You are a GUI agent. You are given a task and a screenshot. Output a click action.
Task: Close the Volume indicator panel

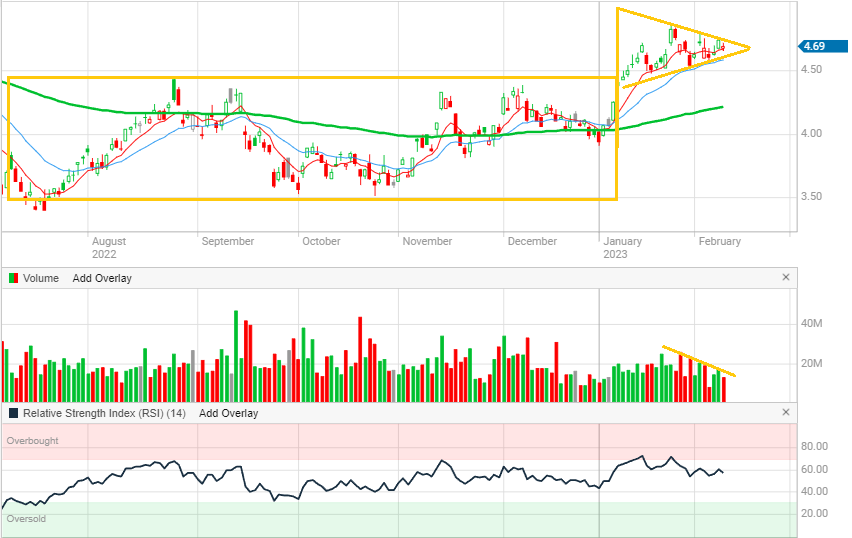(785, 278)
